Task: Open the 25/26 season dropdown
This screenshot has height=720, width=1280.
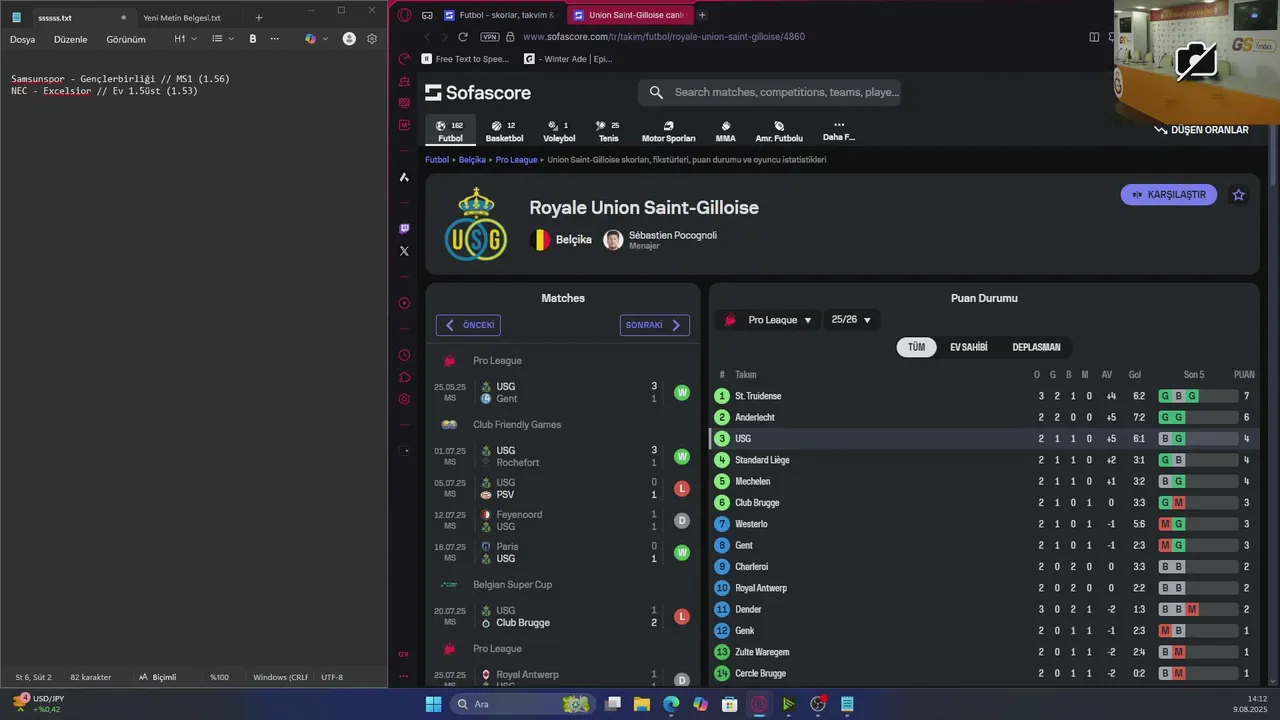Action: click(851, 320)
